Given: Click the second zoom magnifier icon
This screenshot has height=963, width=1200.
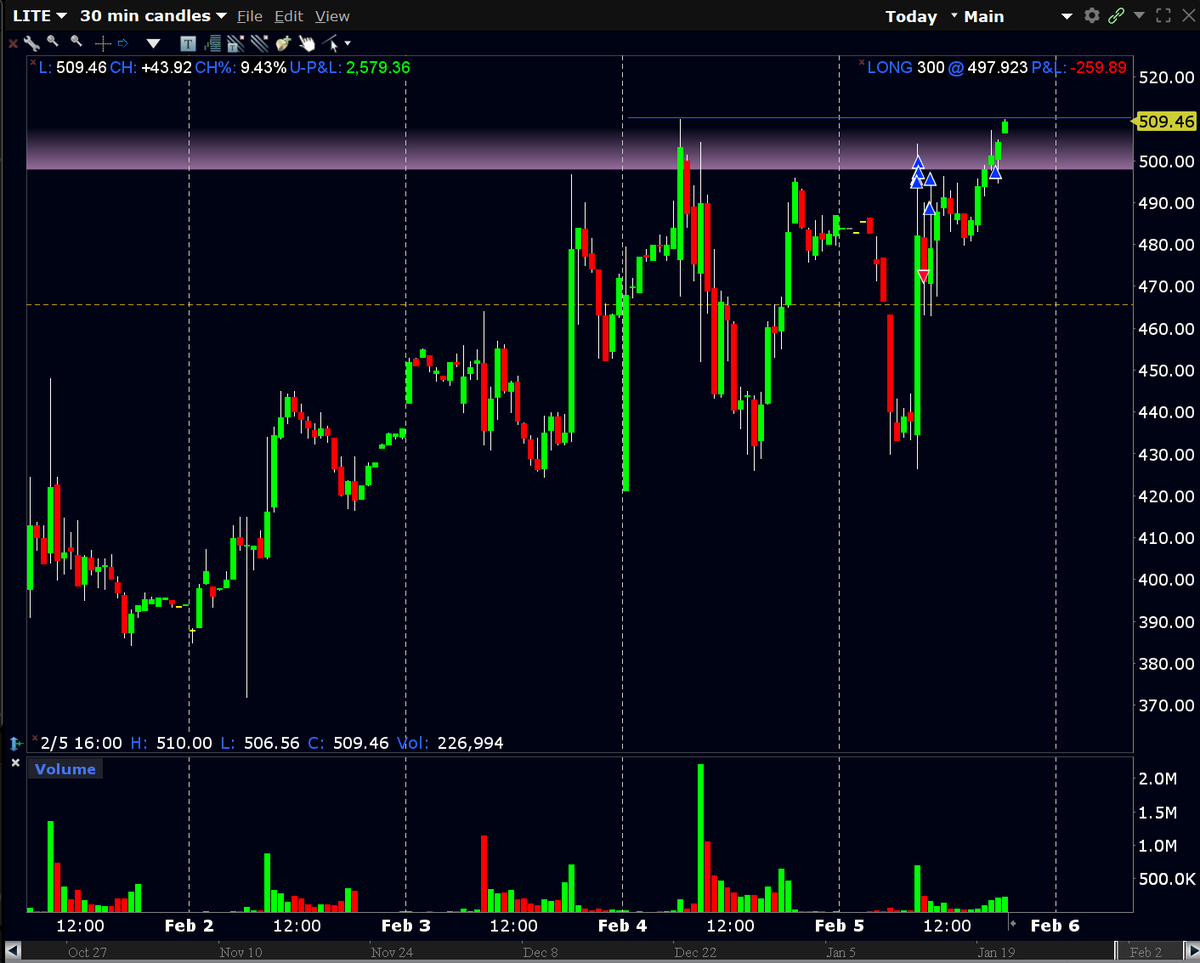Looking at the screenshot, I should click(x=77, y=43).
